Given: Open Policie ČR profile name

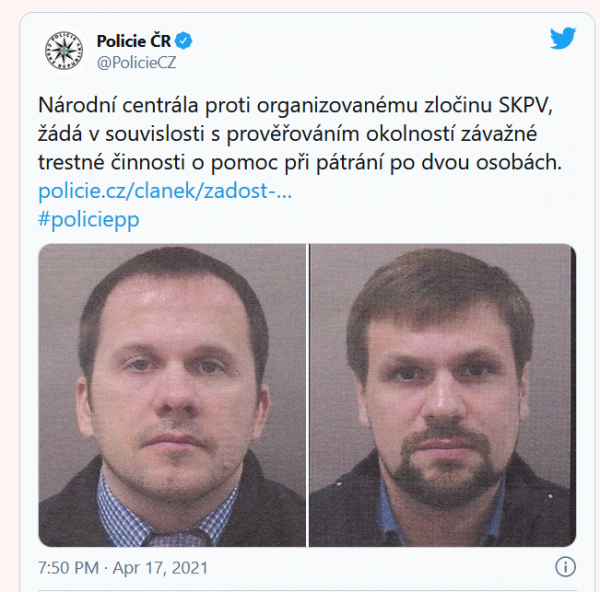Looking at the screenshot, I should [133, 41].
